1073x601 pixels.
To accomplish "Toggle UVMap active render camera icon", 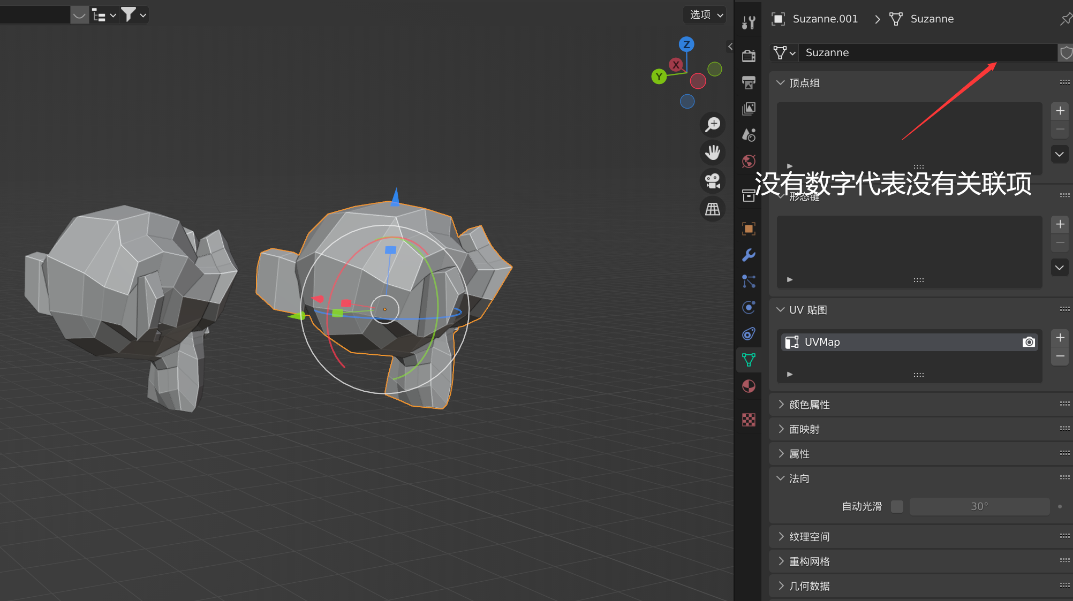I will pos(1029,342).
